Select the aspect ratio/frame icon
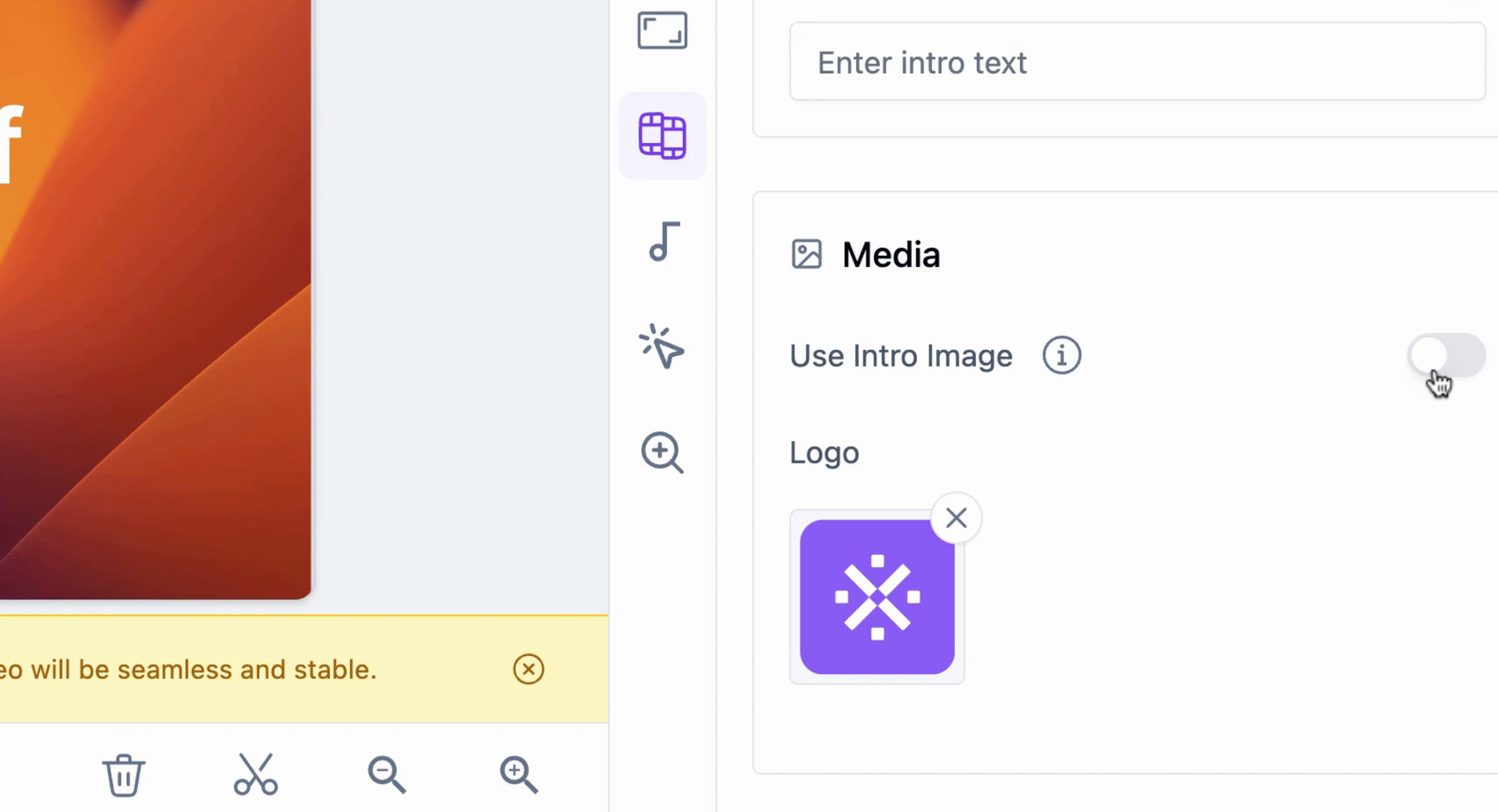This screenshot has height=812, width=1498. coord(663,30)
